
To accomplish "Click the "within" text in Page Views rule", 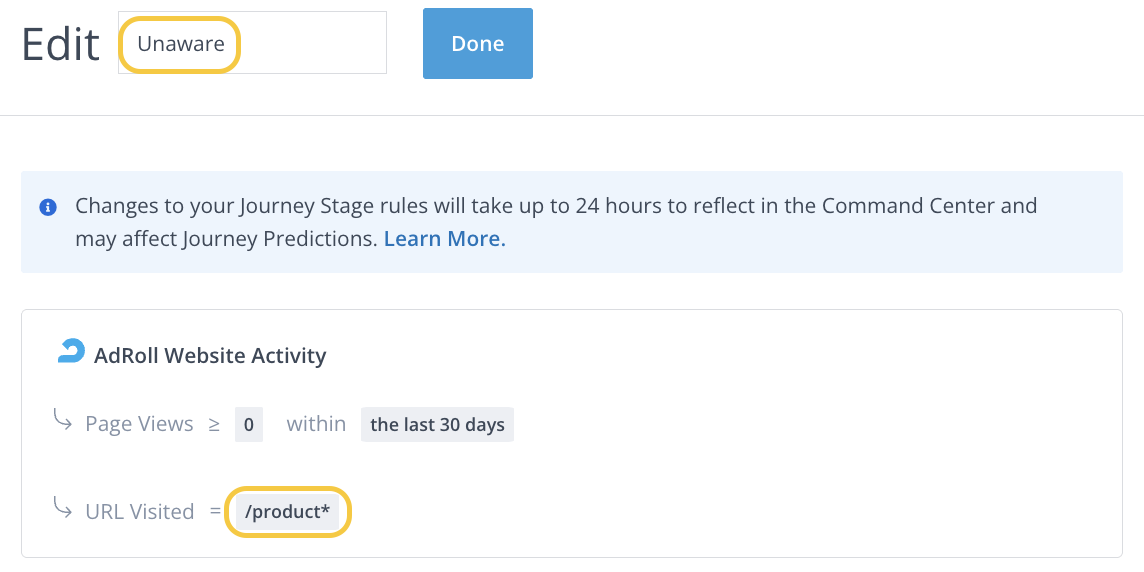I will pos(316,424).
